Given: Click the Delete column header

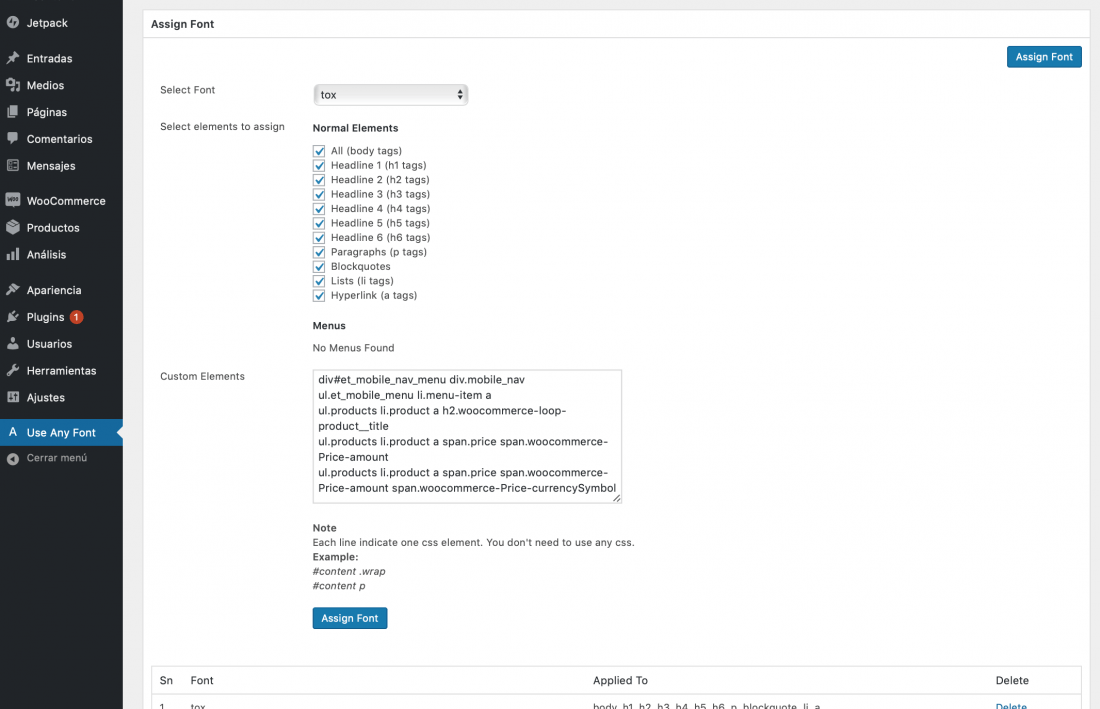Looking at the screenshot, I should [x=1012, y=680].
